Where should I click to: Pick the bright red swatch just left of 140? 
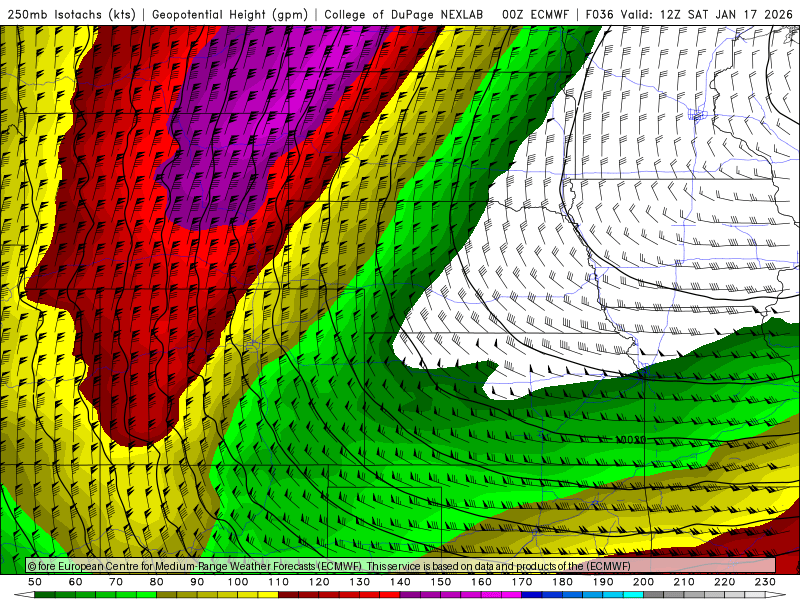tap(390, 595)
